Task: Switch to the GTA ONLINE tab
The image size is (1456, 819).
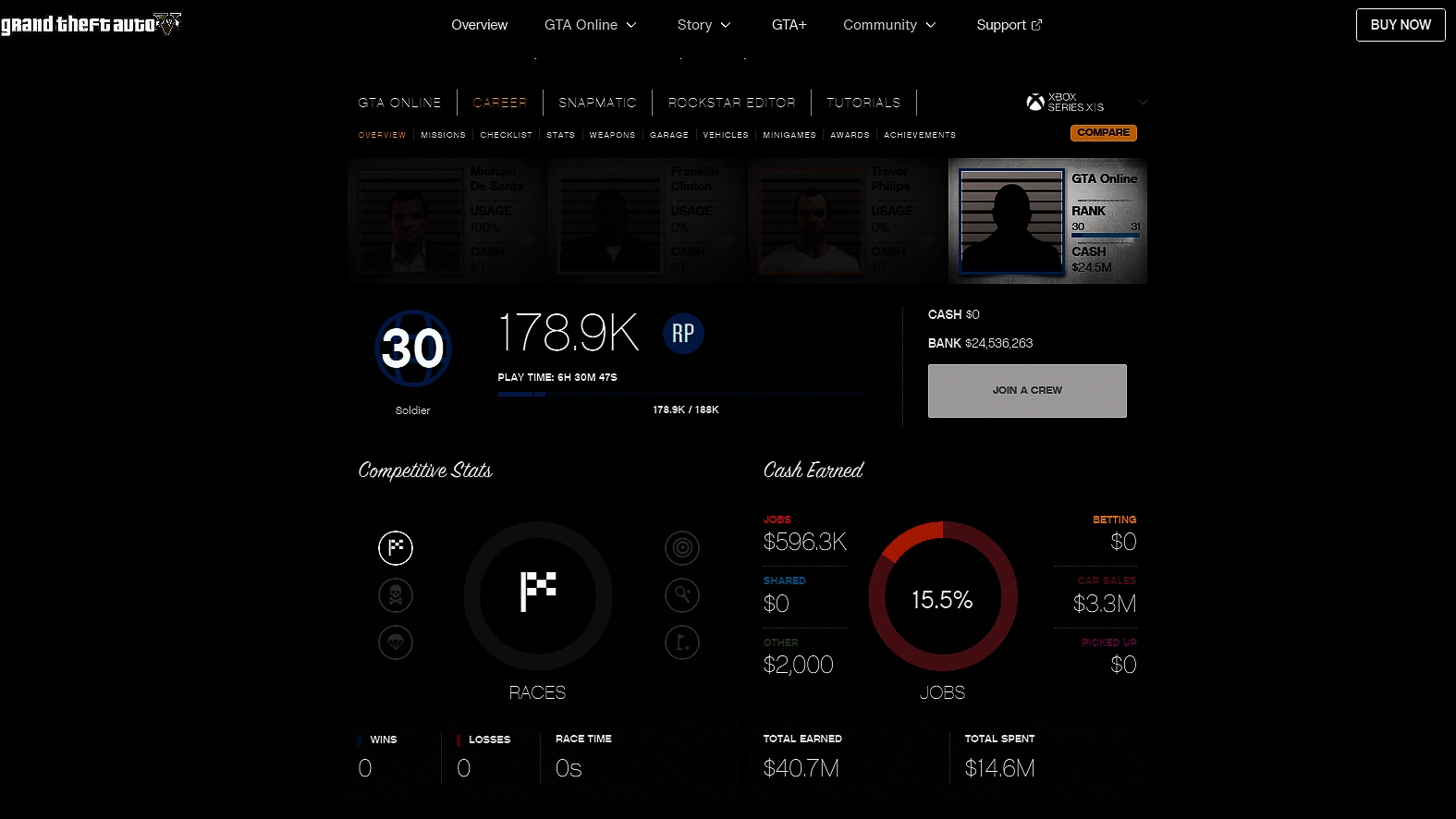Action: point(399,103)
